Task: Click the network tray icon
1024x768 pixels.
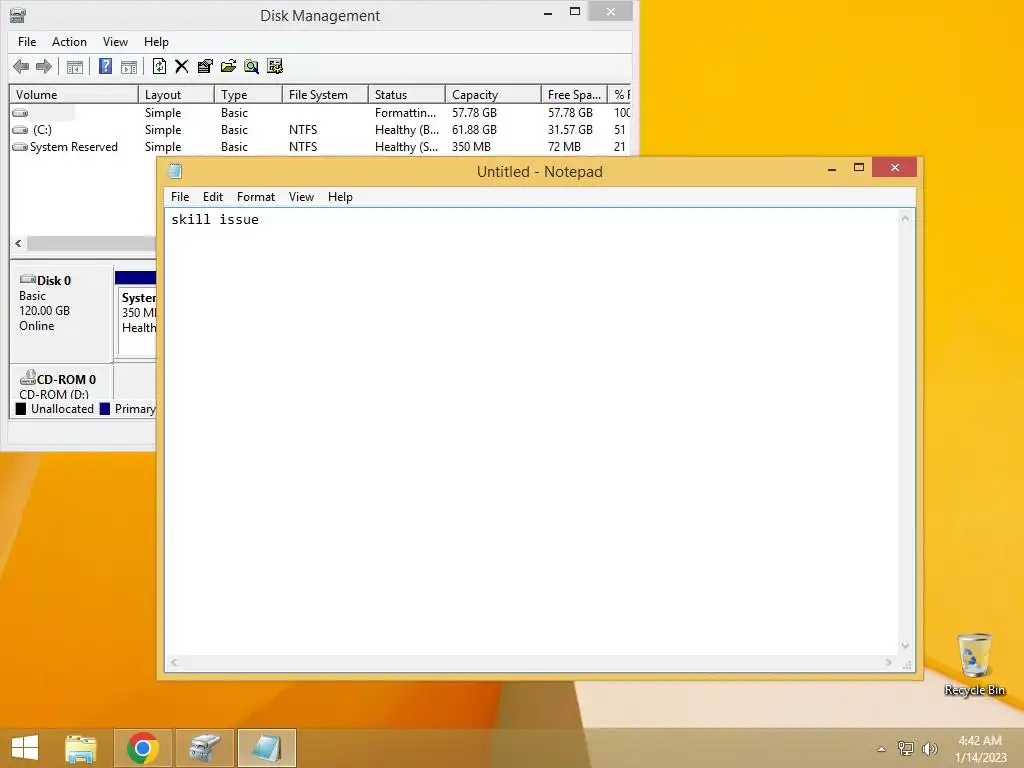Action: click(905, 748)
